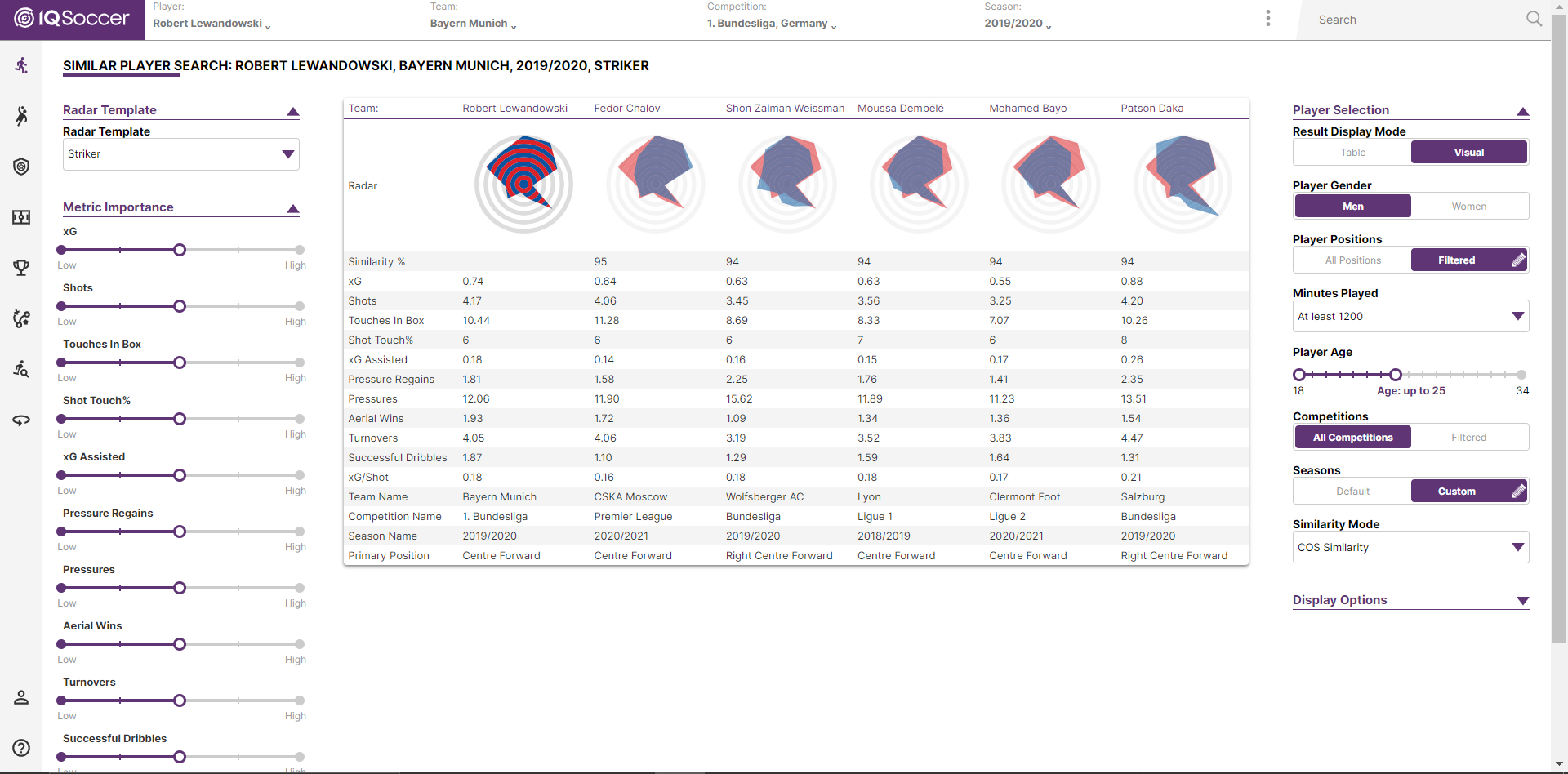Screen dimensions: 1568x774
Task: Select All Competitions option
Action: pyautogui.click(x=1352, y=438)
